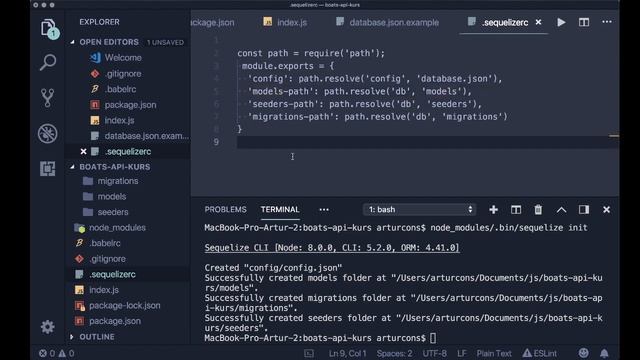Expand the models folder
The image size is (640, 360).
coord(111,196)
